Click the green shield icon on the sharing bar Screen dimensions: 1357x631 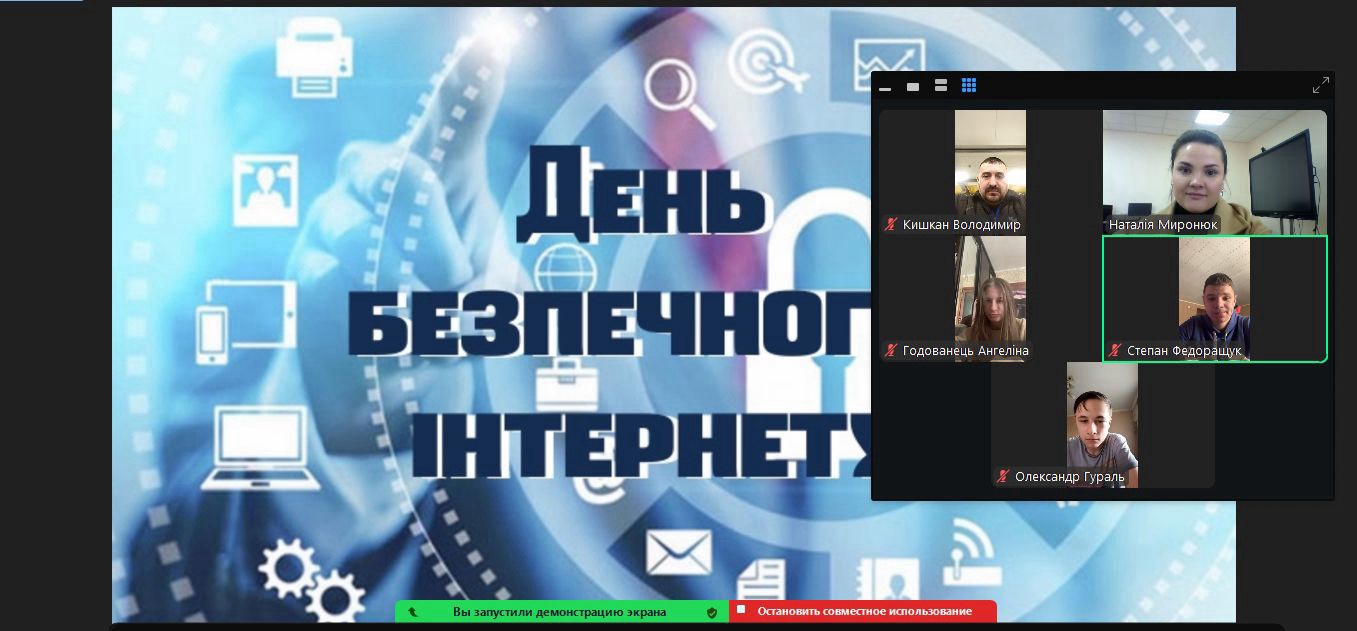coord(712,612)
